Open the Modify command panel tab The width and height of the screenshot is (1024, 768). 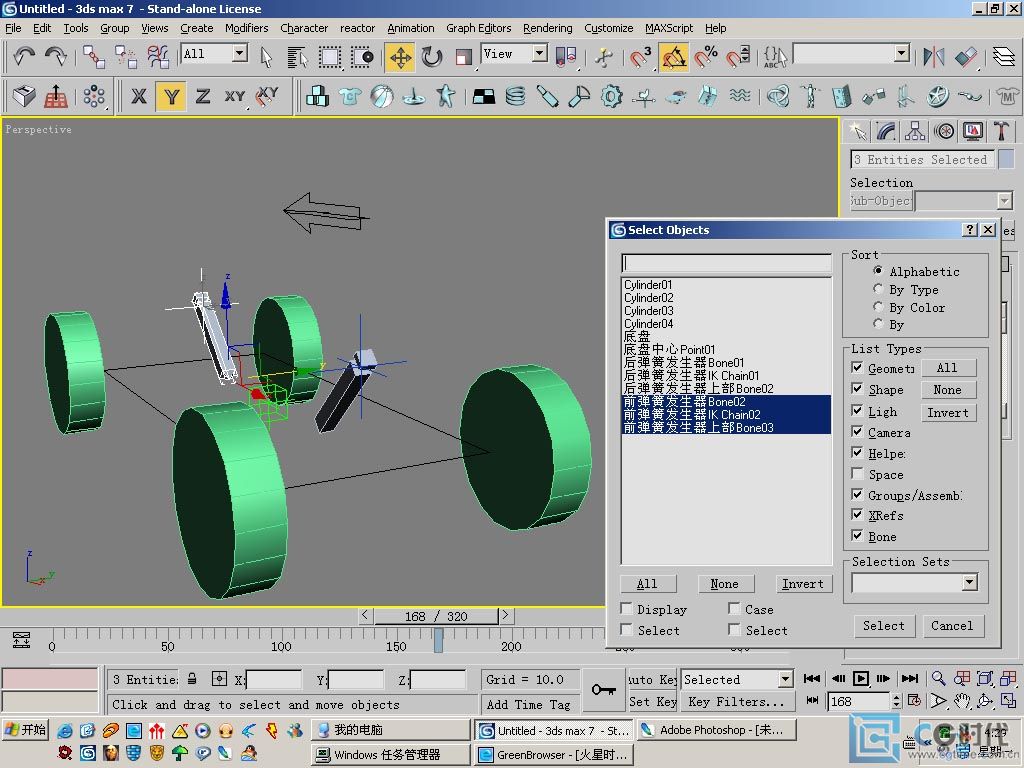886,131
